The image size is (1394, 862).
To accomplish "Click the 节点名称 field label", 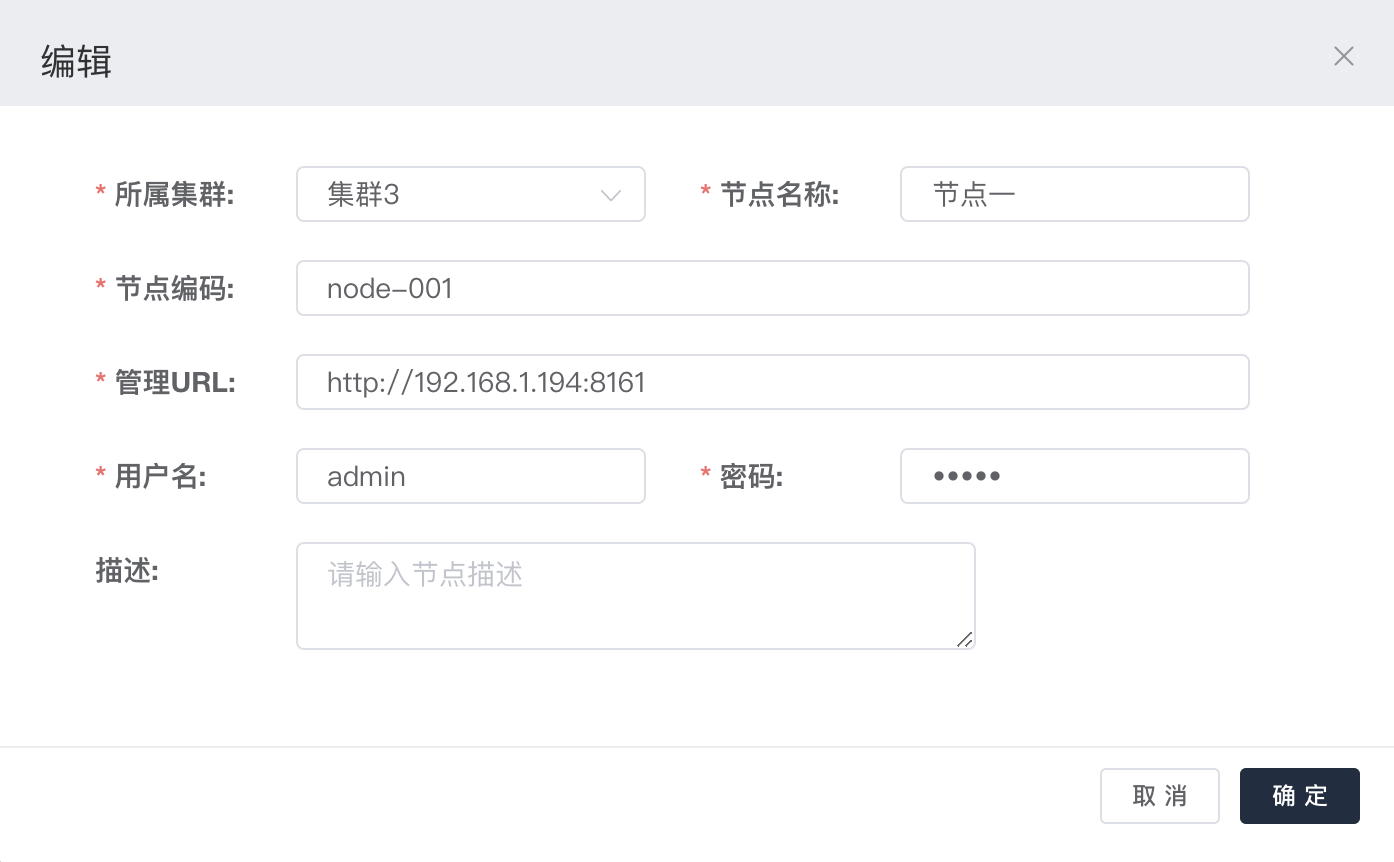I will coord(779,195).
